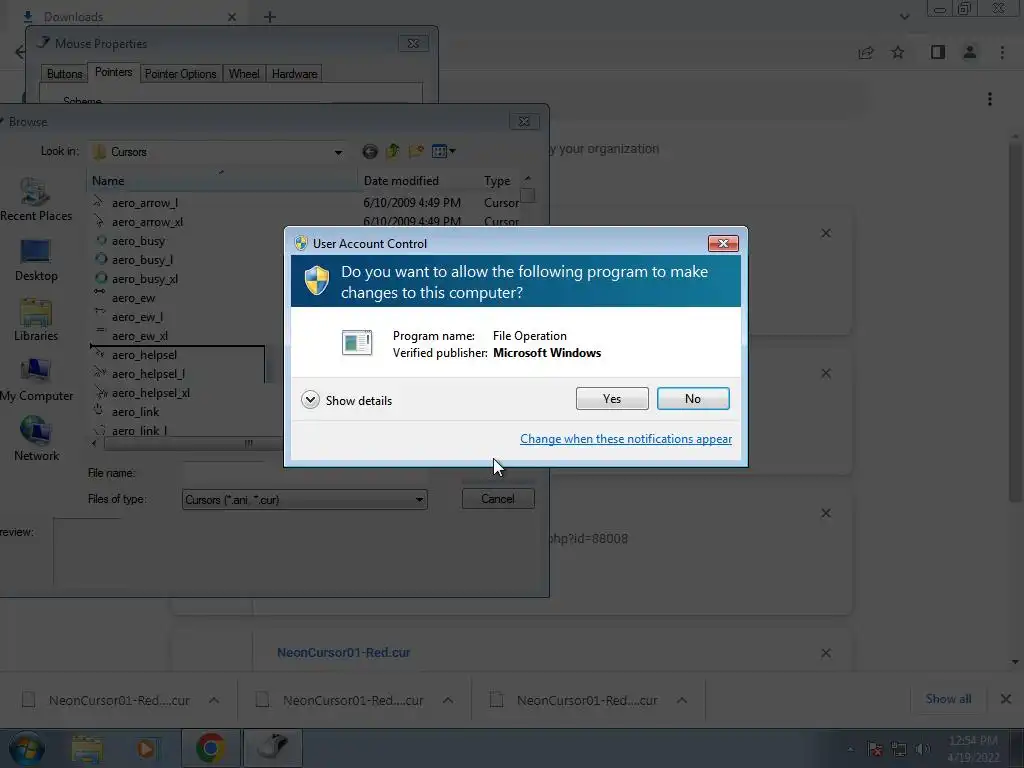Select aero_busy_xl cursor file
Image resolution: width=1024 pixels, height=768 pixels.
[x=144, y=279]
